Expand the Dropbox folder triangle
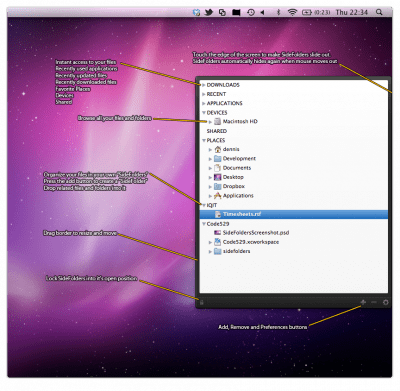Image resolution: width=400 pixels, height=391 pixels. (210, 187)
